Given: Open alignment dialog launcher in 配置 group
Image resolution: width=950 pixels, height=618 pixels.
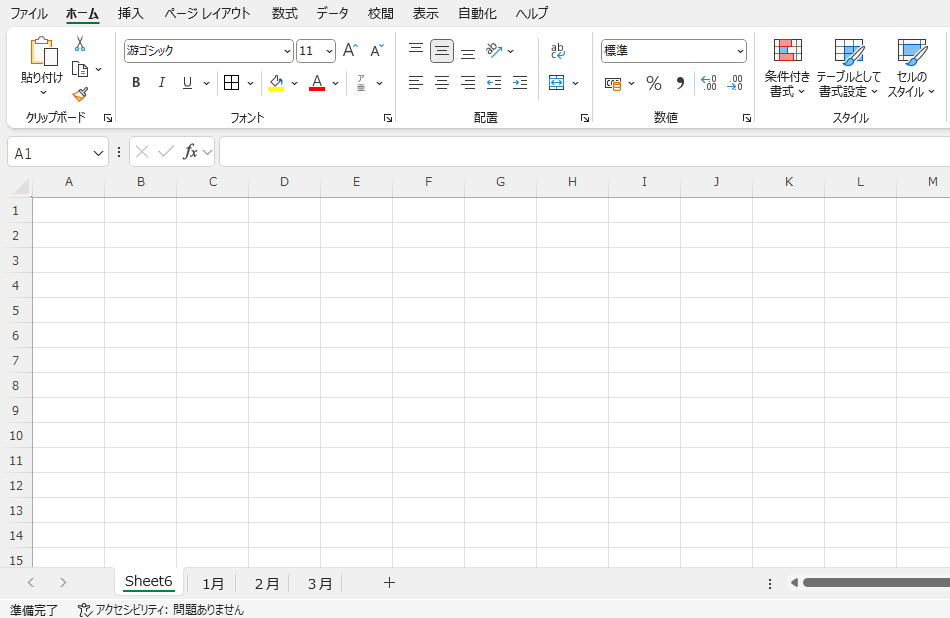Looking at the screenshot, I should click(x=585, y=118).
